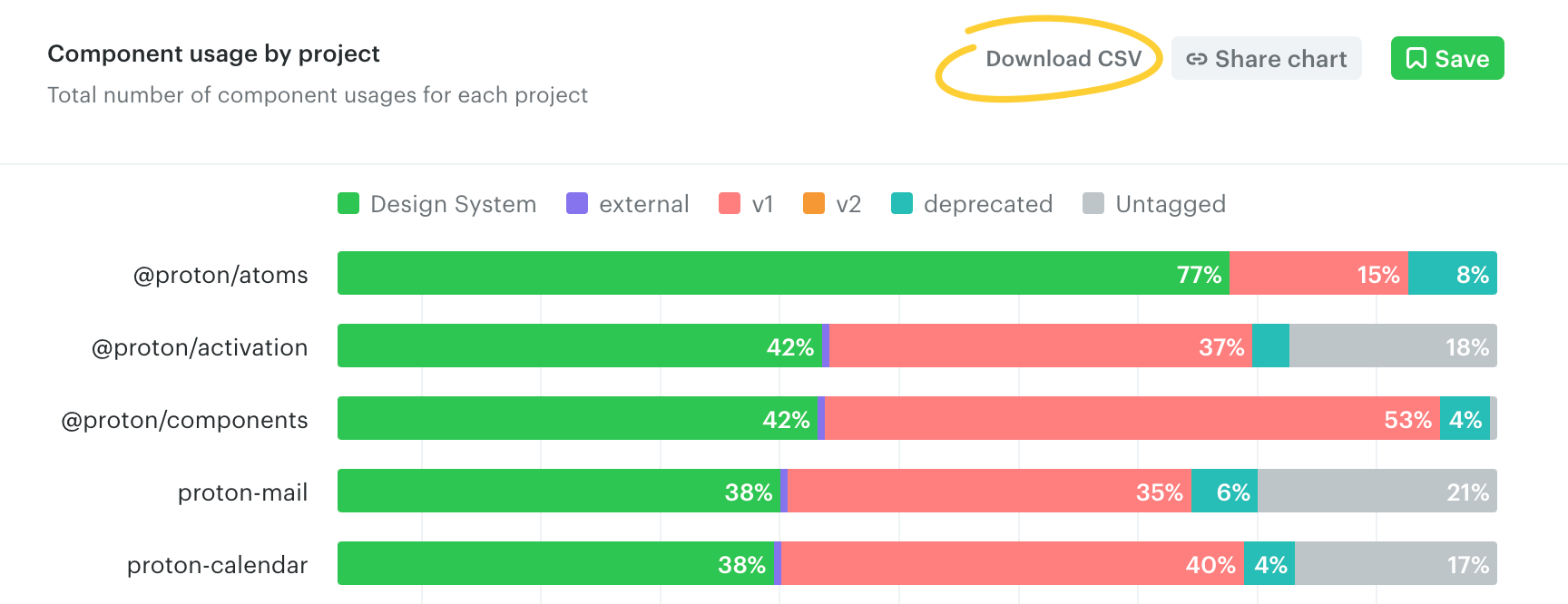Click the bookmark icon on Save button
The width and height of the screenshot is (1568, 604).
1416,59
